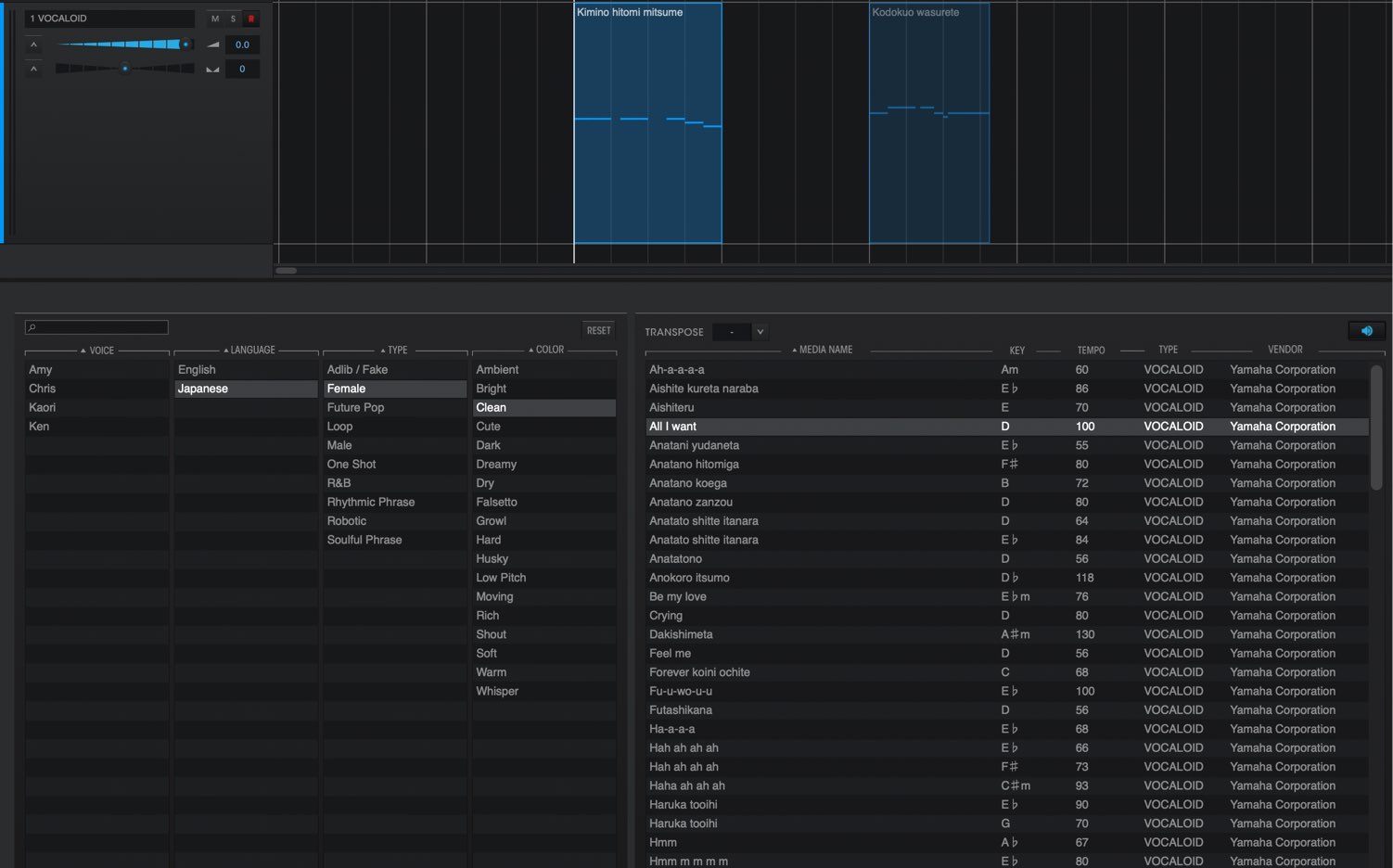Viewport: 1393px width, 868px height.
Task: Select the Husky color filter
Action: coord(544,558)
